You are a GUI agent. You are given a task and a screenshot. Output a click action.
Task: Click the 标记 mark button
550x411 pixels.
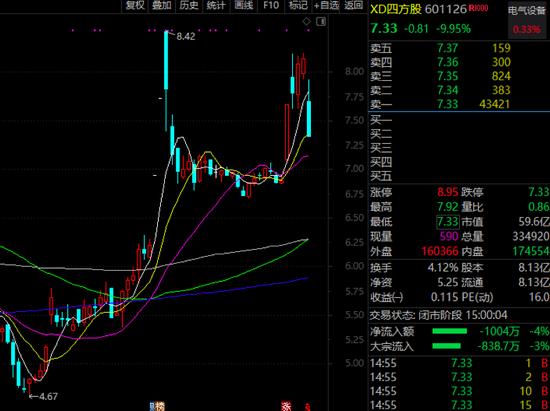(298, 5)
